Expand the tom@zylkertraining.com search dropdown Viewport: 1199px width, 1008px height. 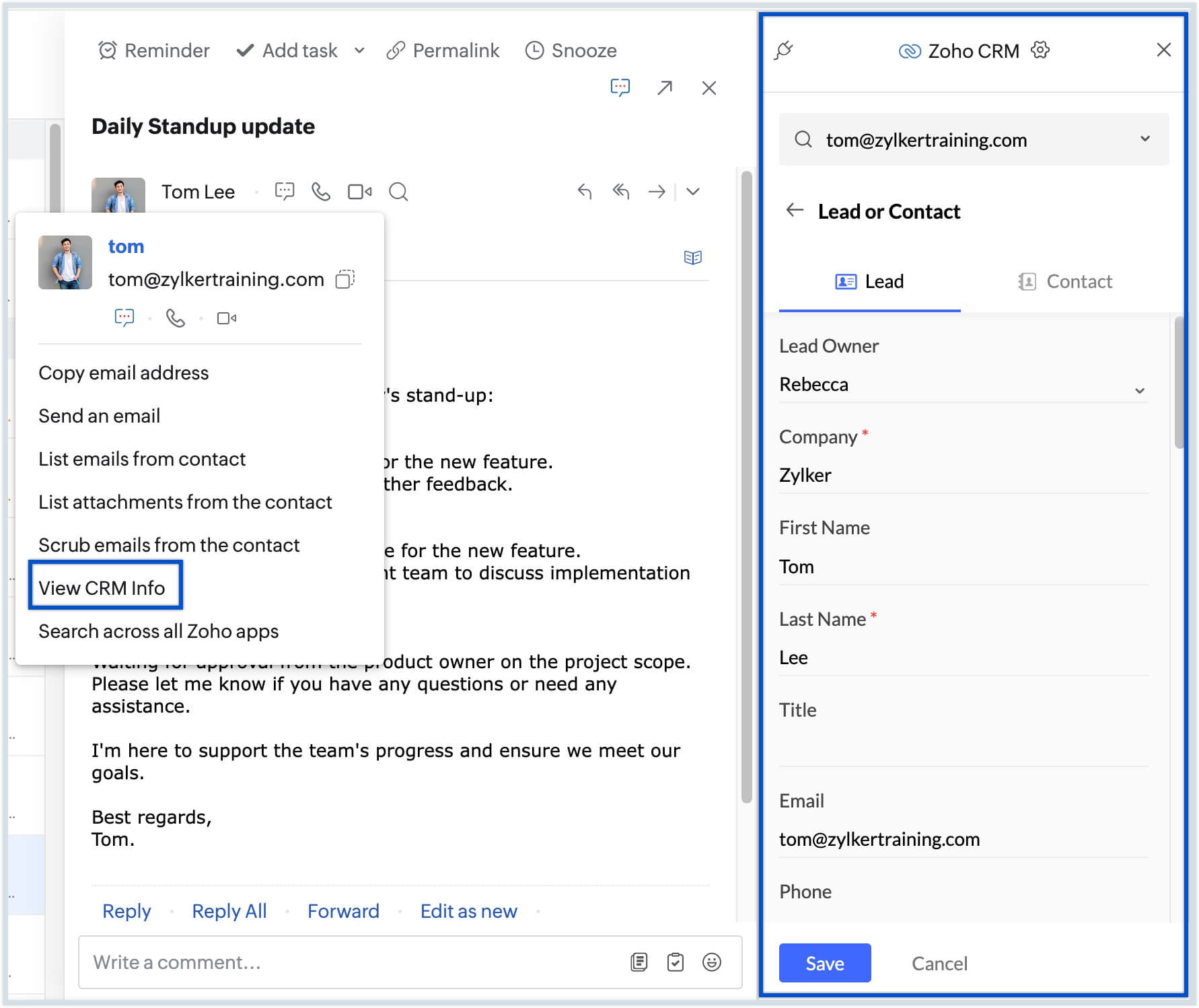pyautogui.click(x=1145, y=139)
